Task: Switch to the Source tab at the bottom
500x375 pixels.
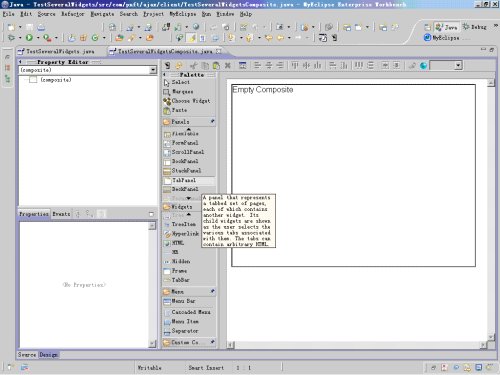Action: (x=27, y=355)
